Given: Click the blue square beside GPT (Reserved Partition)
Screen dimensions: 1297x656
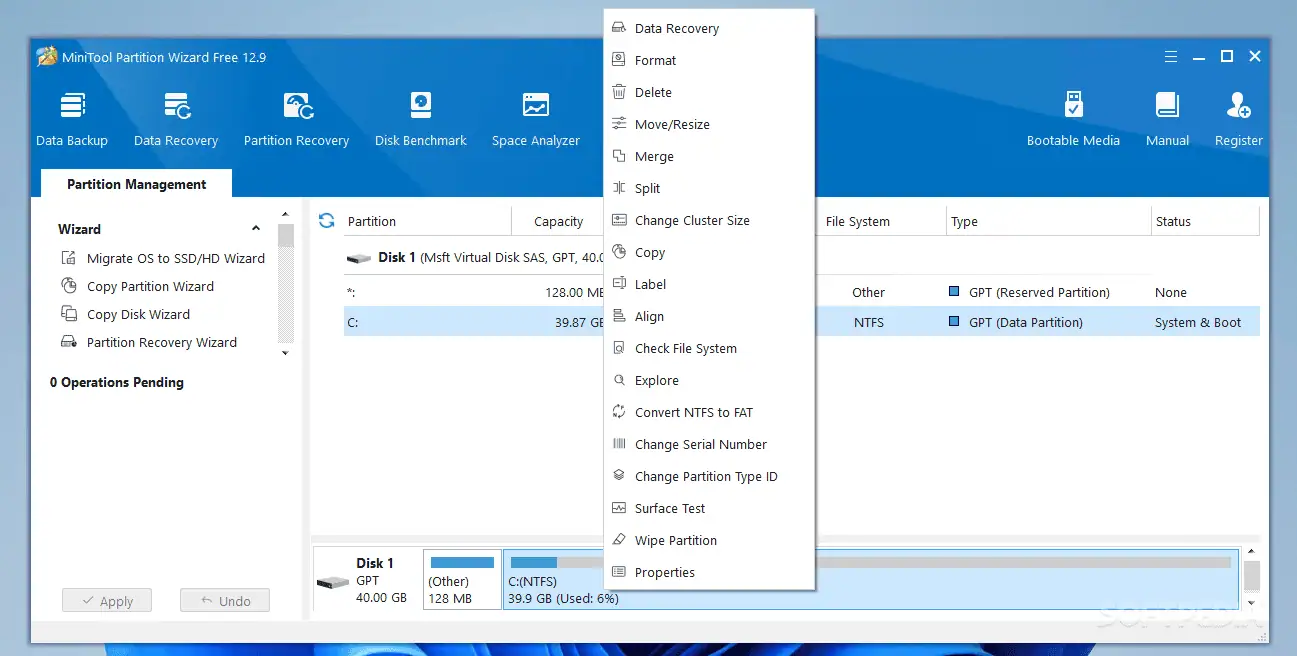Looking at the screenshot, I should (x=954, y=292).
